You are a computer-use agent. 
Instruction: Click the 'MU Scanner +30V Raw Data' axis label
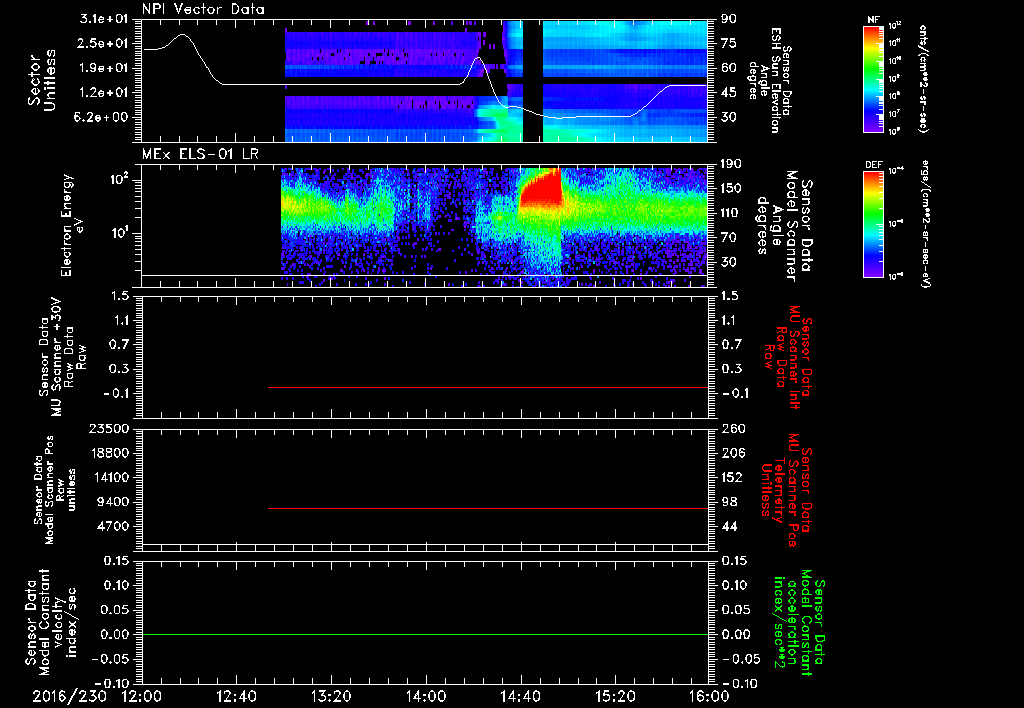click(x=62, y=357)
